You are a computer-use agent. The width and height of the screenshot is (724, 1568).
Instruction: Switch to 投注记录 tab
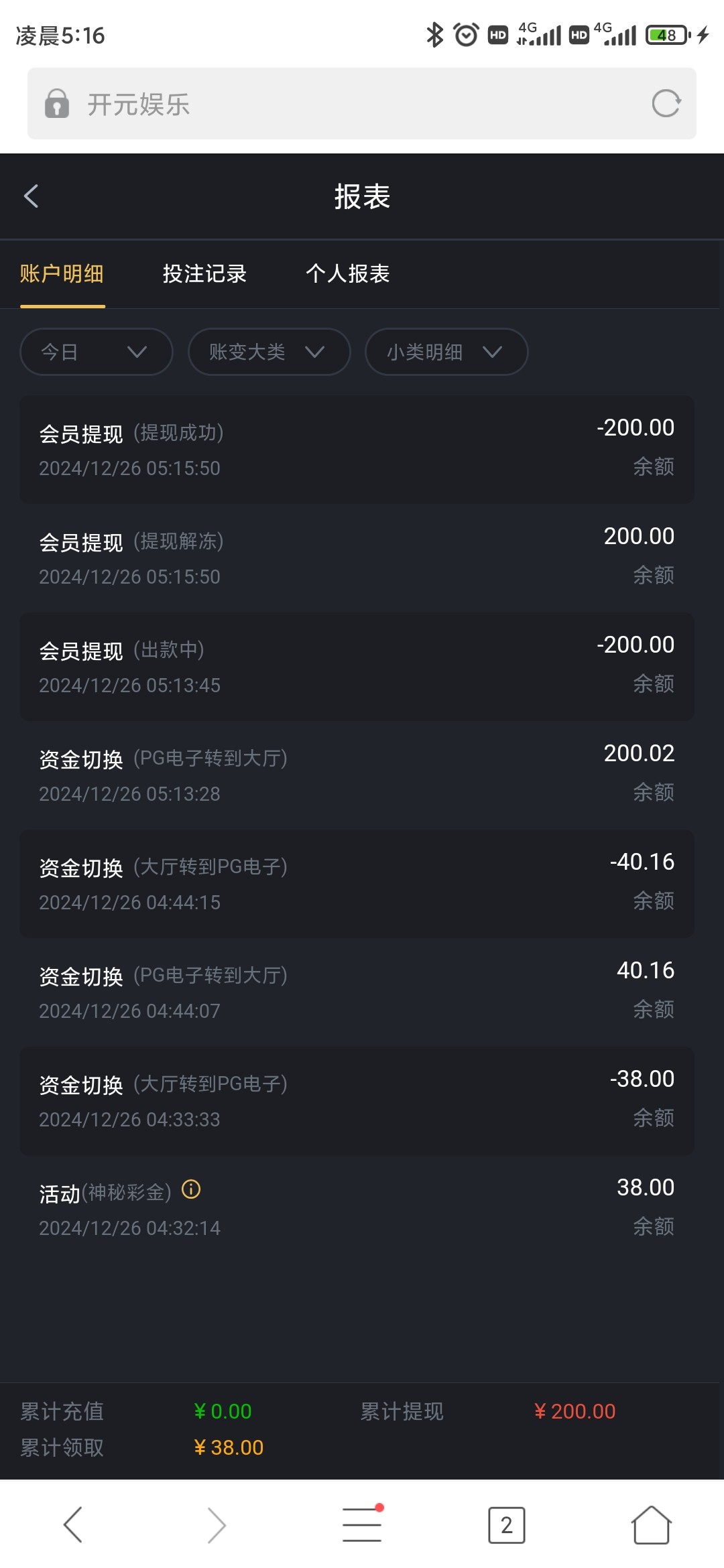204,274
